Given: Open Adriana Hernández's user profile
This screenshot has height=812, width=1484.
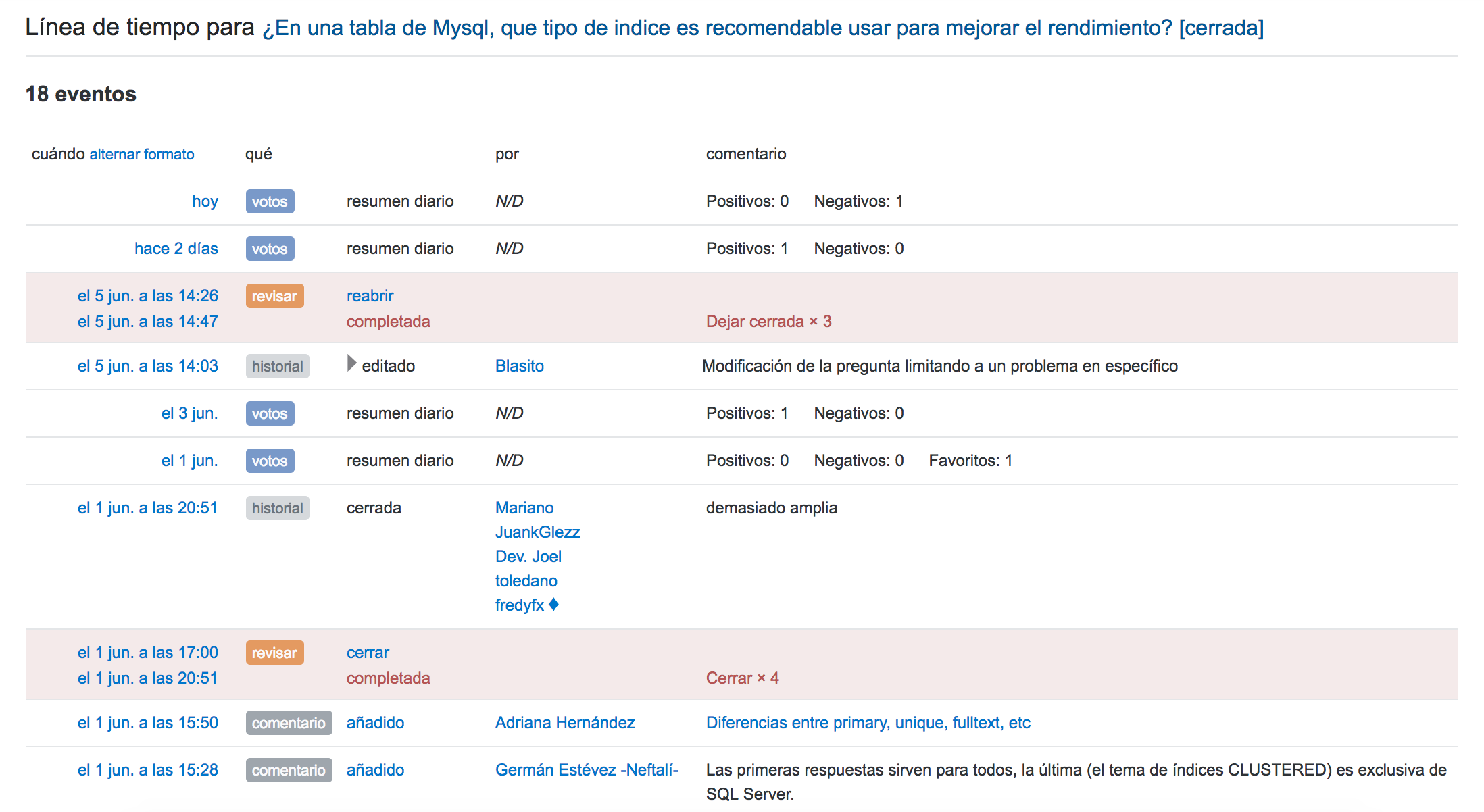Looking at the screenshot, I should (x=565, y=723).
